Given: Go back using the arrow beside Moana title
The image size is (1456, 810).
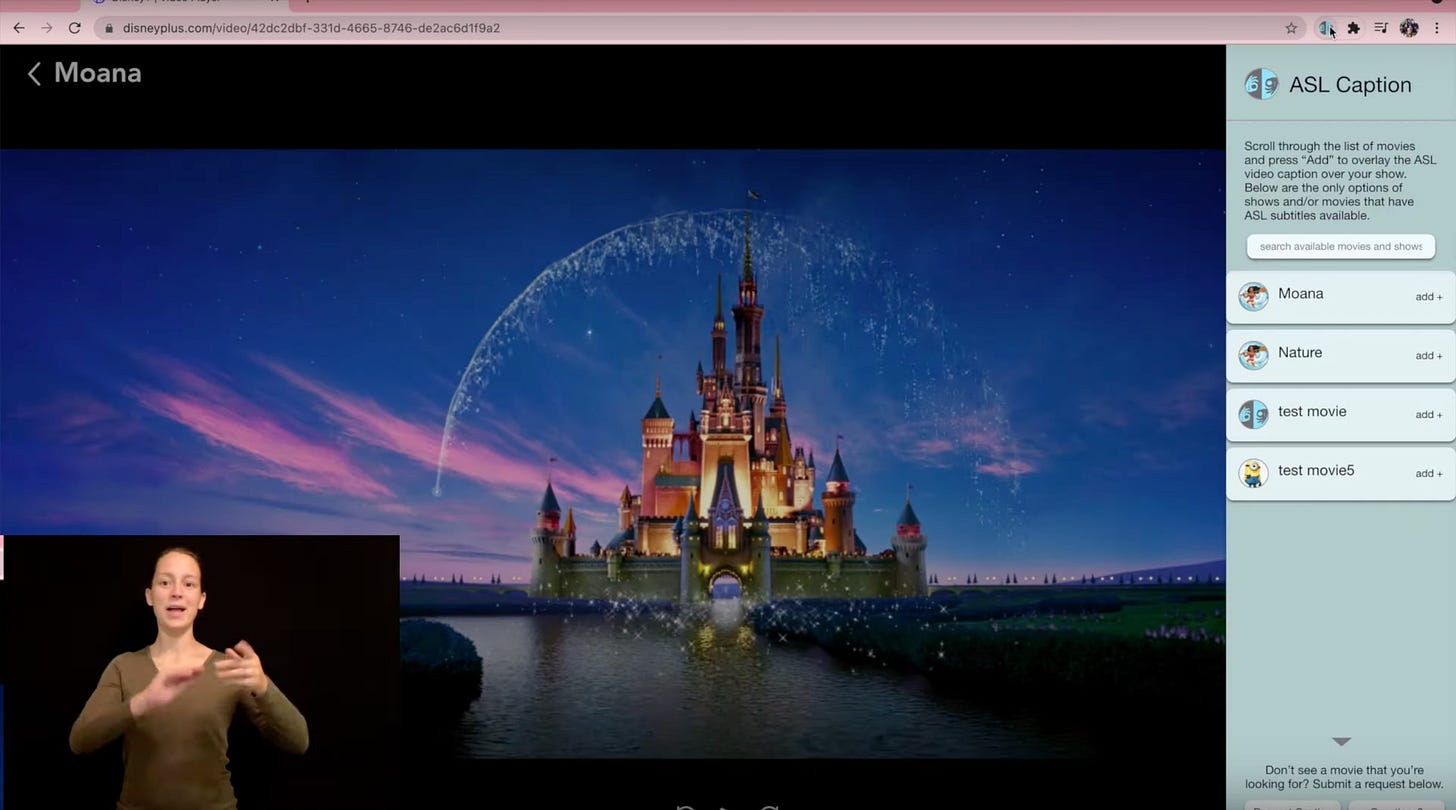Looking at the screenshot, I should (34, 73).
